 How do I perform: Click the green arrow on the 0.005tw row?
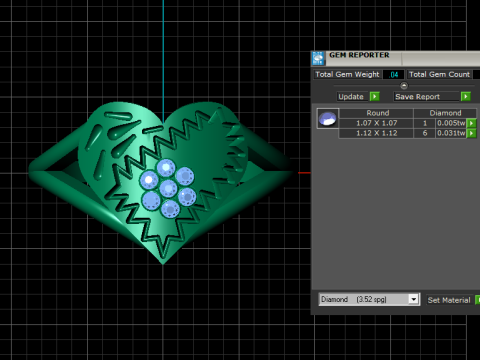tap(471, 123)
